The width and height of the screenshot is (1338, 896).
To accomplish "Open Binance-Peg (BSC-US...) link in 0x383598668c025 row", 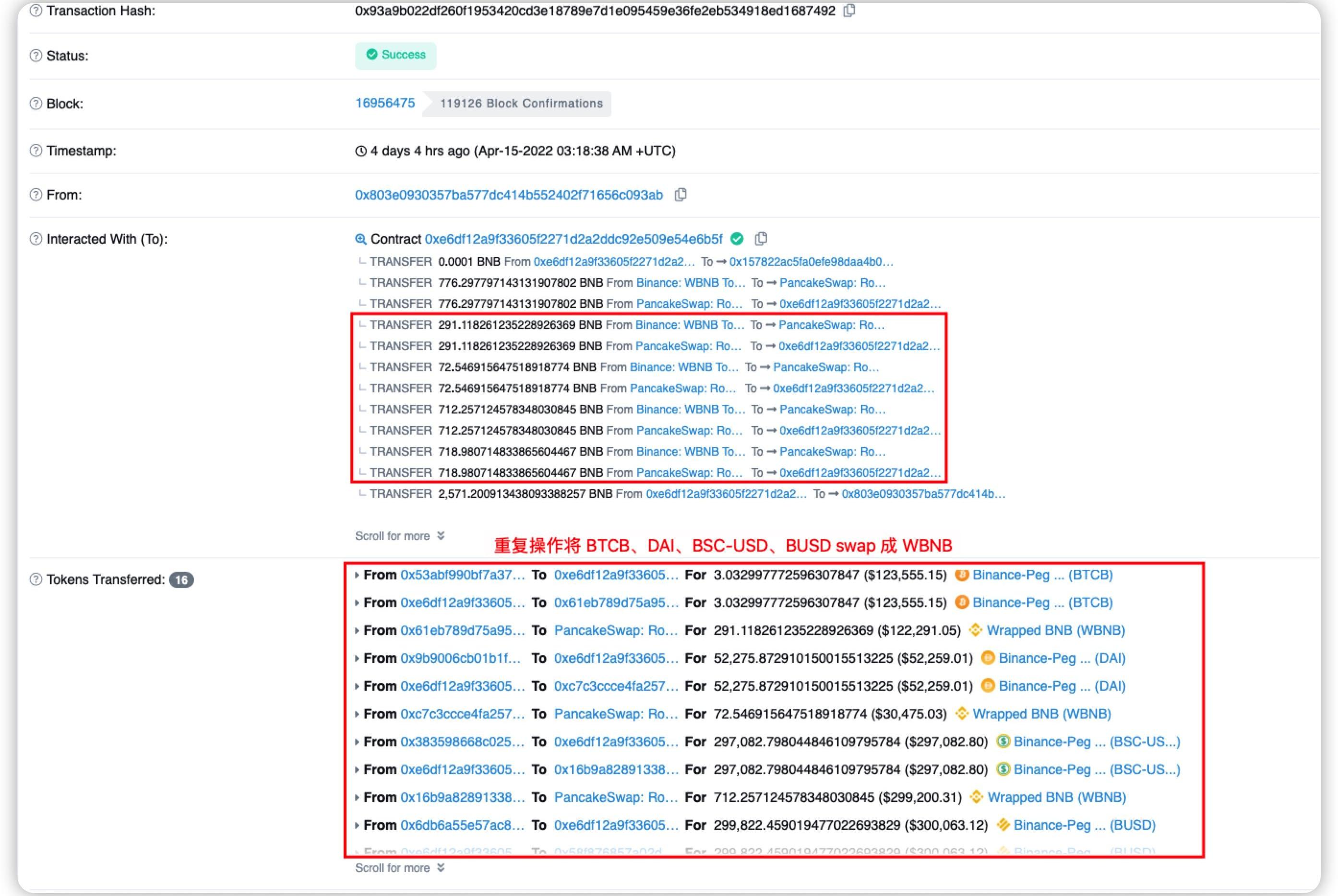I will tap(1097, 741).
